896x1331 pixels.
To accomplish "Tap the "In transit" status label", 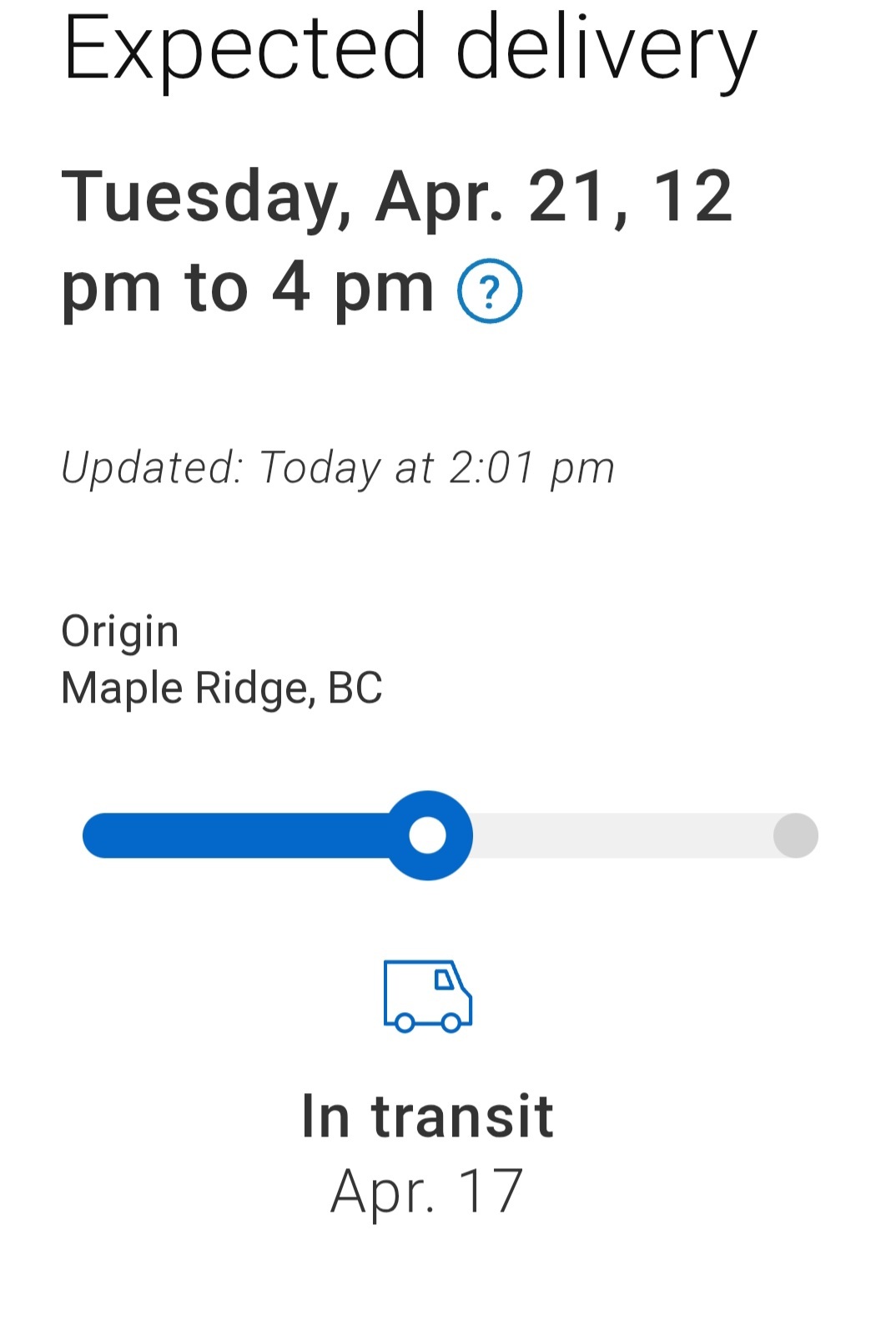I will coord(427,1116).
